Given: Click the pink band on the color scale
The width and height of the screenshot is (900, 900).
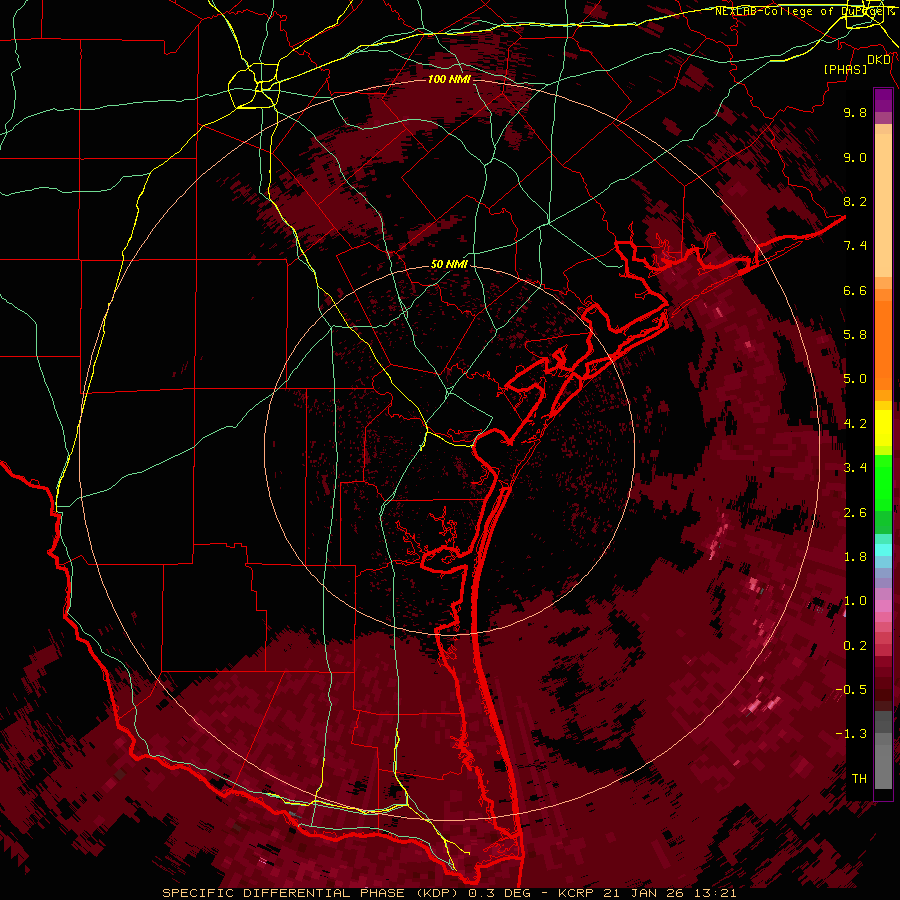Looking at the screenshot, I should (883, 606).
